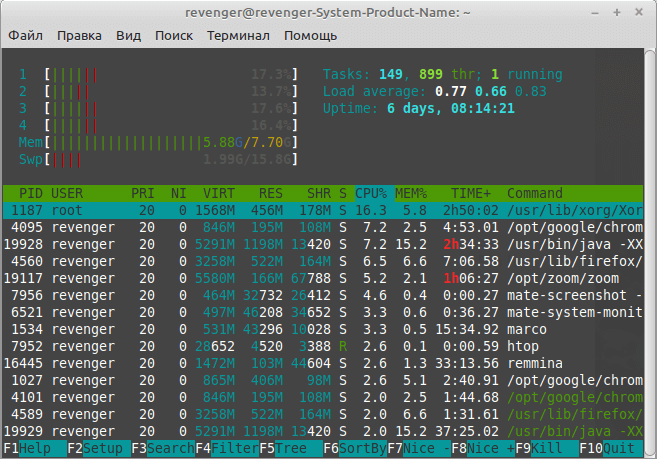Activate F4 Filter in bottom bar
The width and height of the screenshot is (657, 459).
click(x=227, y=448)
